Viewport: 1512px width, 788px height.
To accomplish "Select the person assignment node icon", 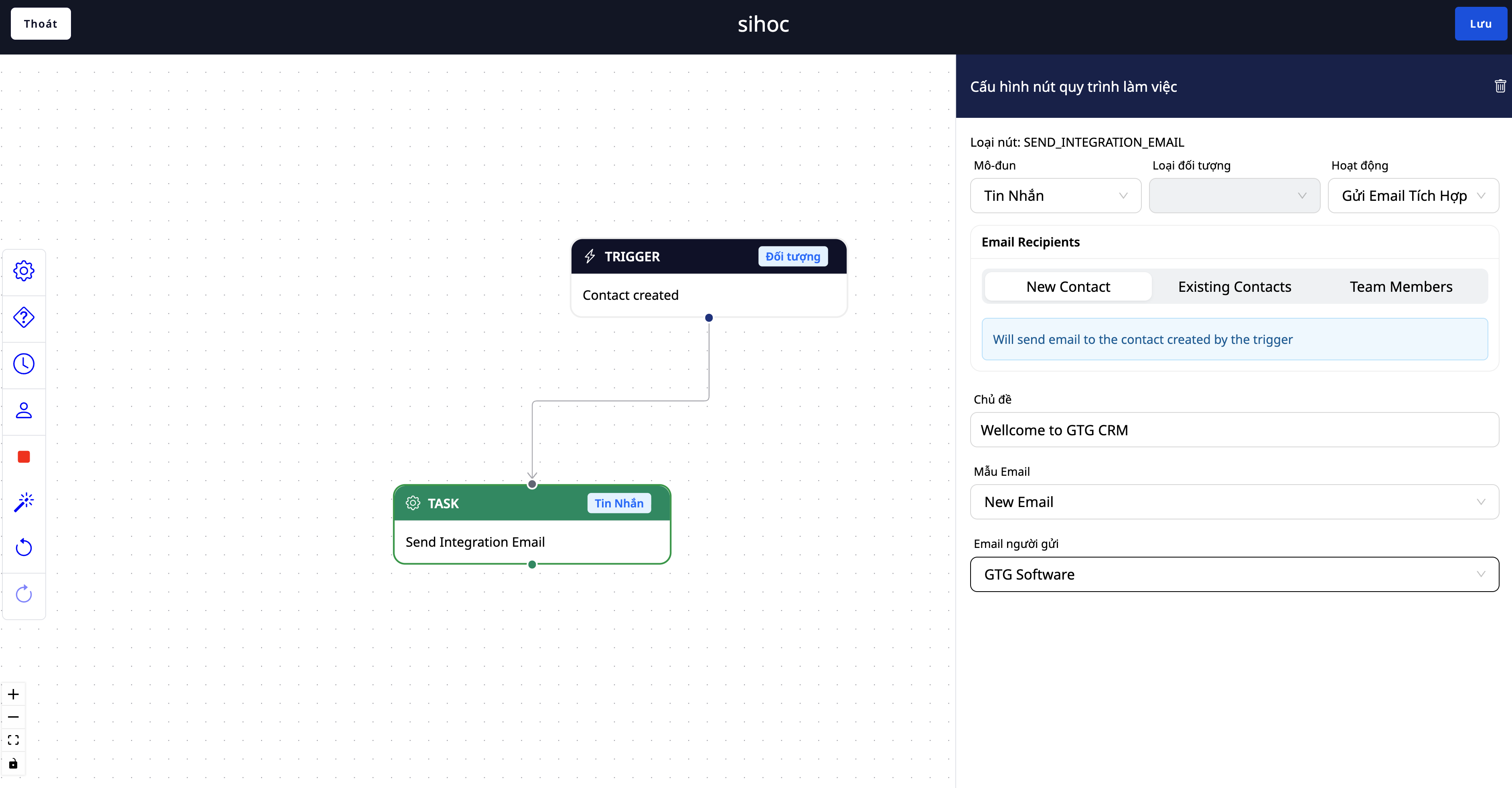I will pyautogui.click(x=24, y=410).
